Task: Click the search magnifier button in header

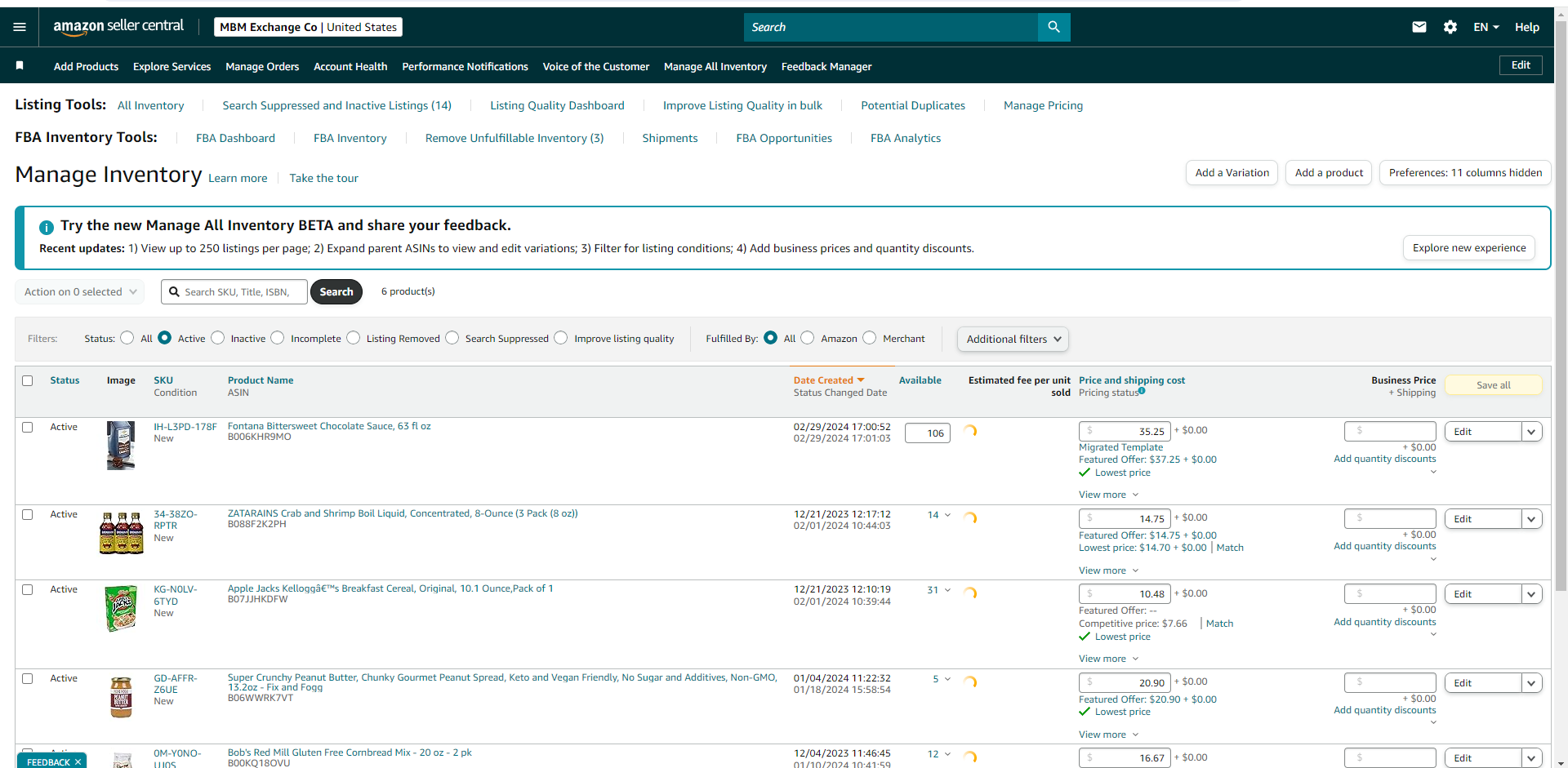Action: coord(1053,27)
